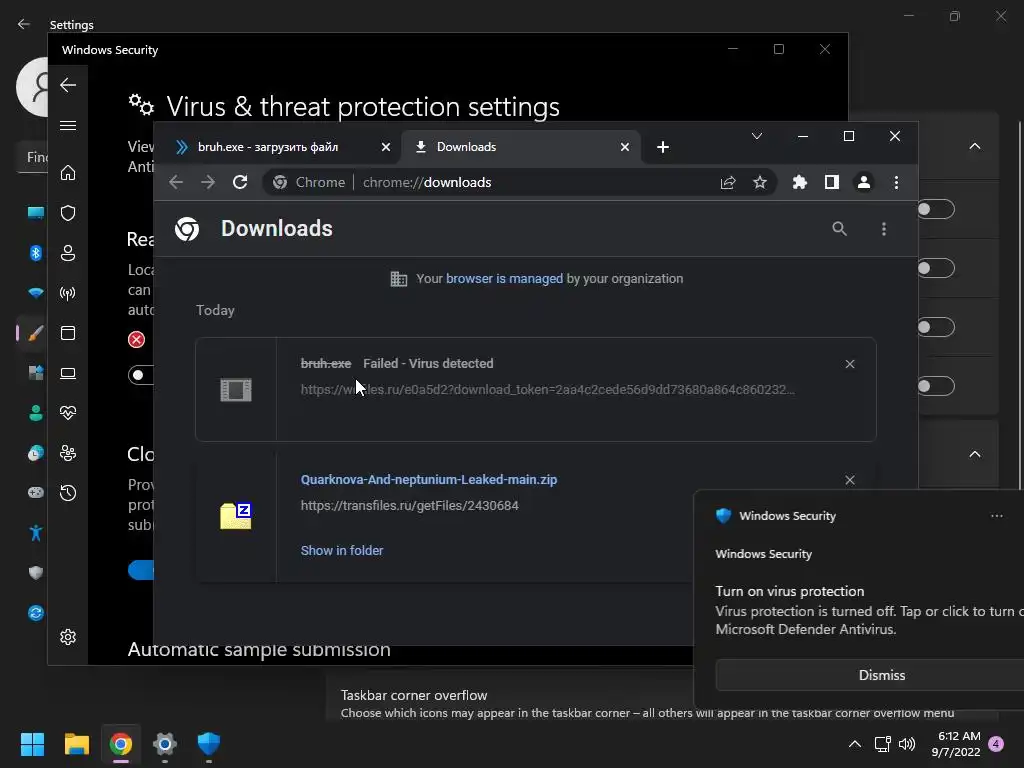Toggle real-time protection switch in Windows Security
Image resolution: width=1024 pixels, height=768 pixels.
tap(141, 375)
